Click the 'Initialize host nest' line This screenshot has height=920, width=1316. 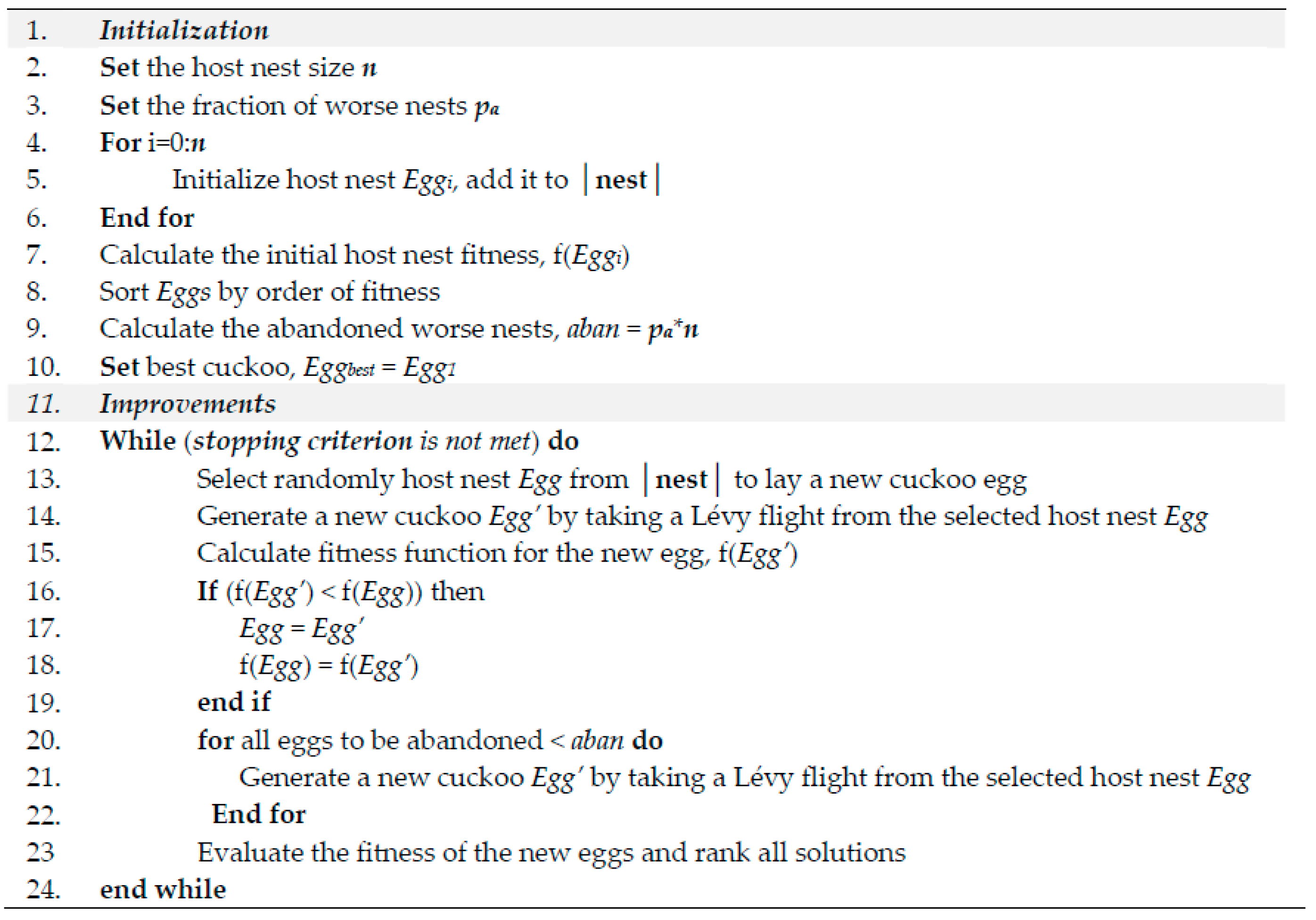[x=415, y=180]
